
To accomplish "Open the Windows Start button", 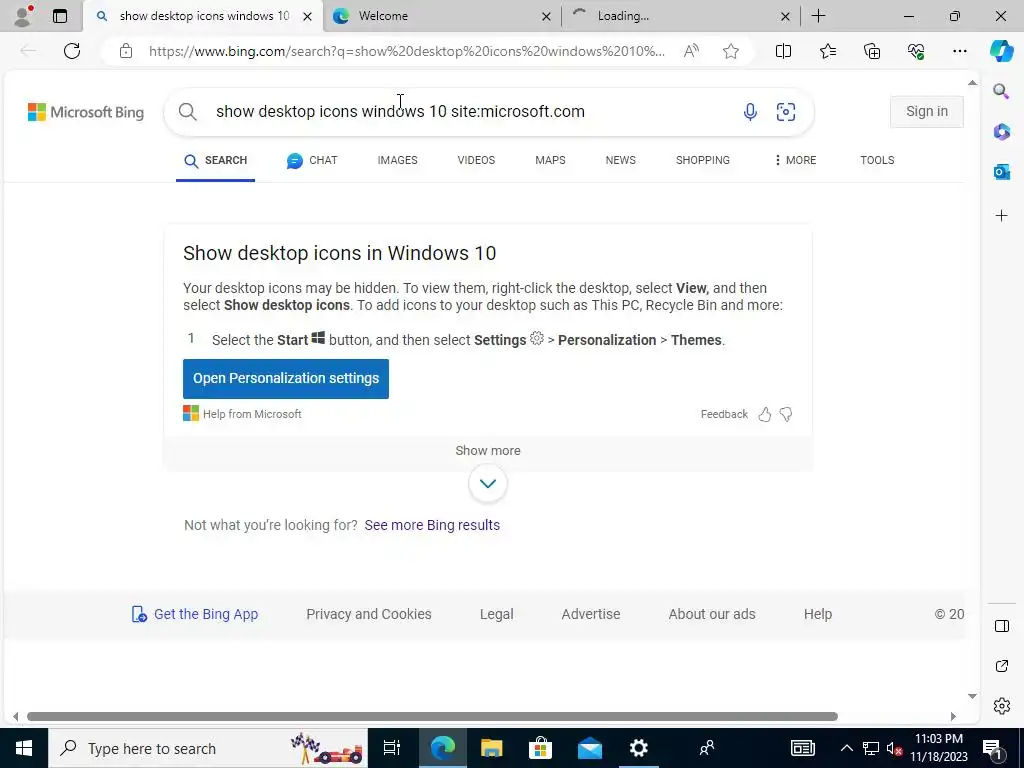I will 24,748.
